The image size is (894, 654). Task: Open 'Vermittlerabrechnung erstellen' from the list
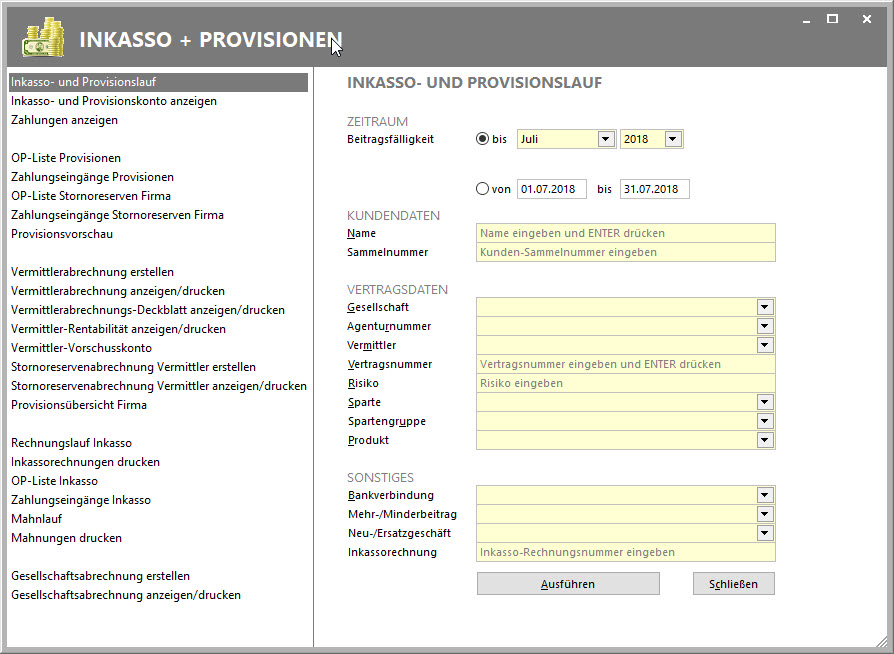92,272
